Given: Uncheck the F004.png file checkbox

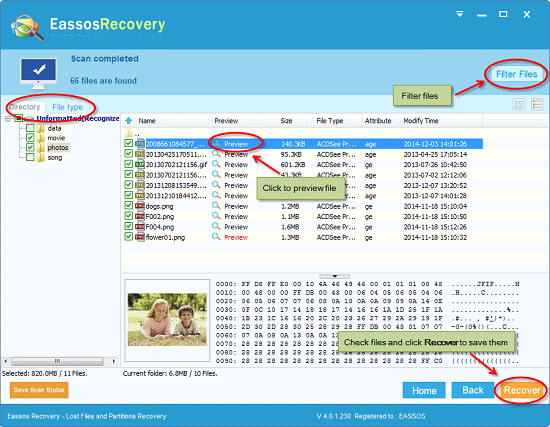Looking at the screenshot, I should coord(128,227).
